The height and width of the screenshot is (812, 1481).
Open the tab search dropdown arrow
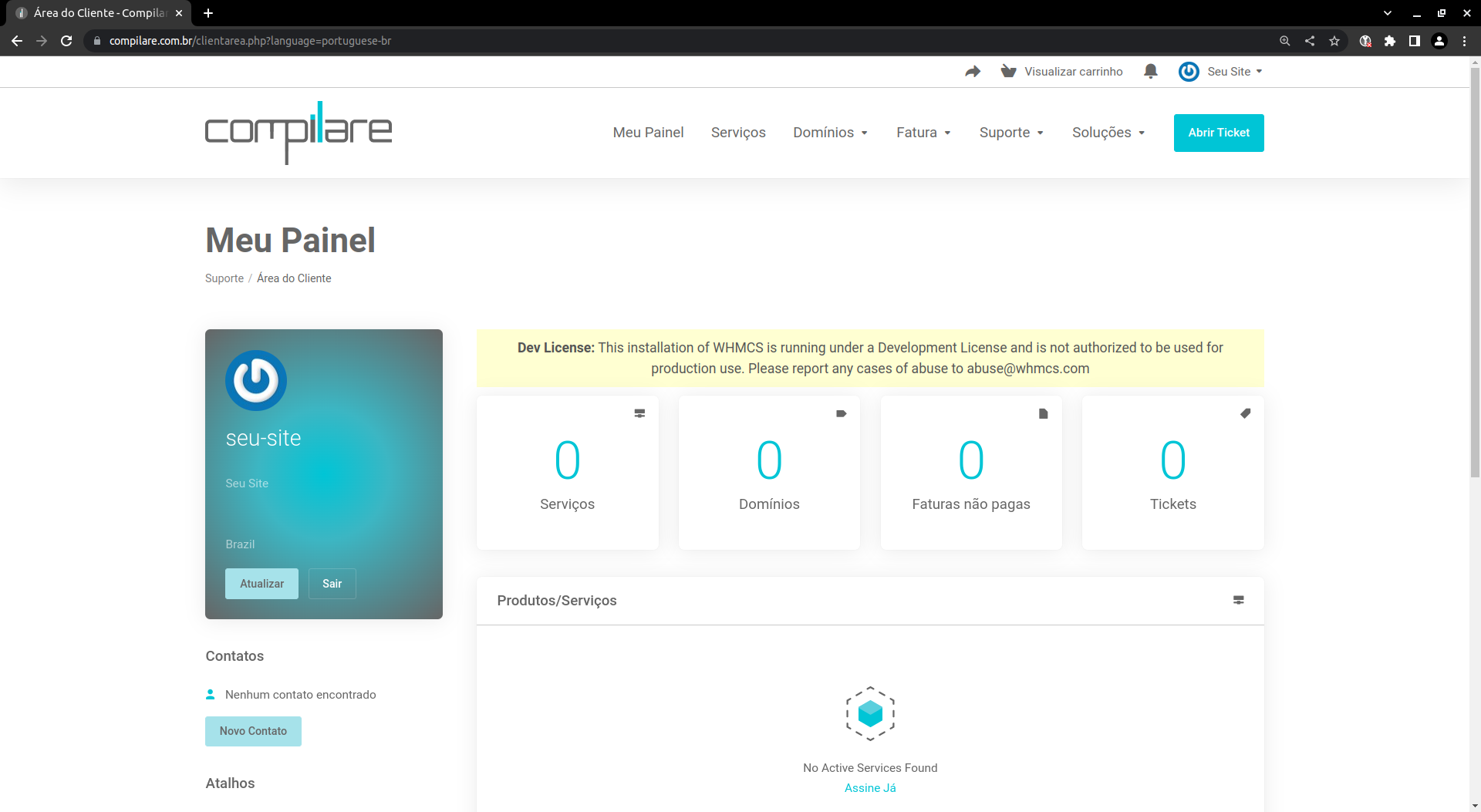click(x=1388, y=13)
